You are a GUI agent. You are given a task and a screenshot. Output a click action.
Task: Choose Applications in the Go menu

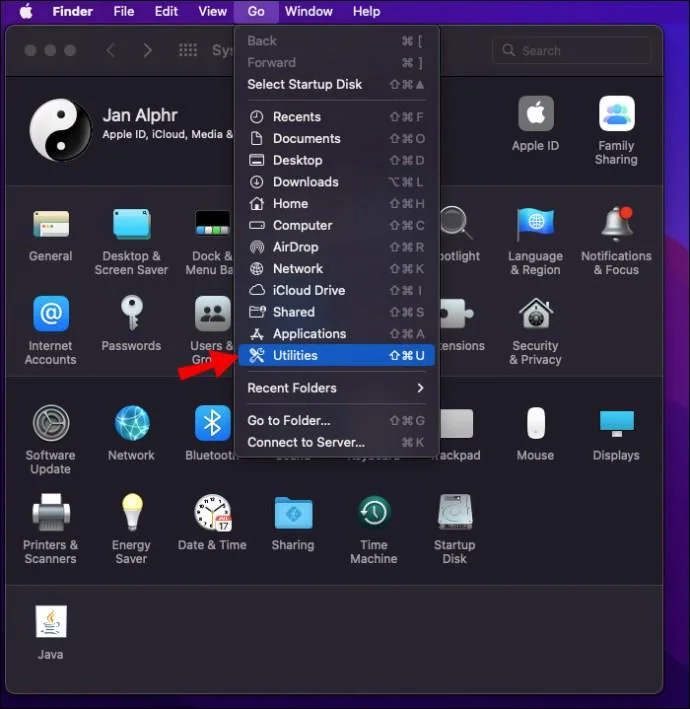point(336,334)
